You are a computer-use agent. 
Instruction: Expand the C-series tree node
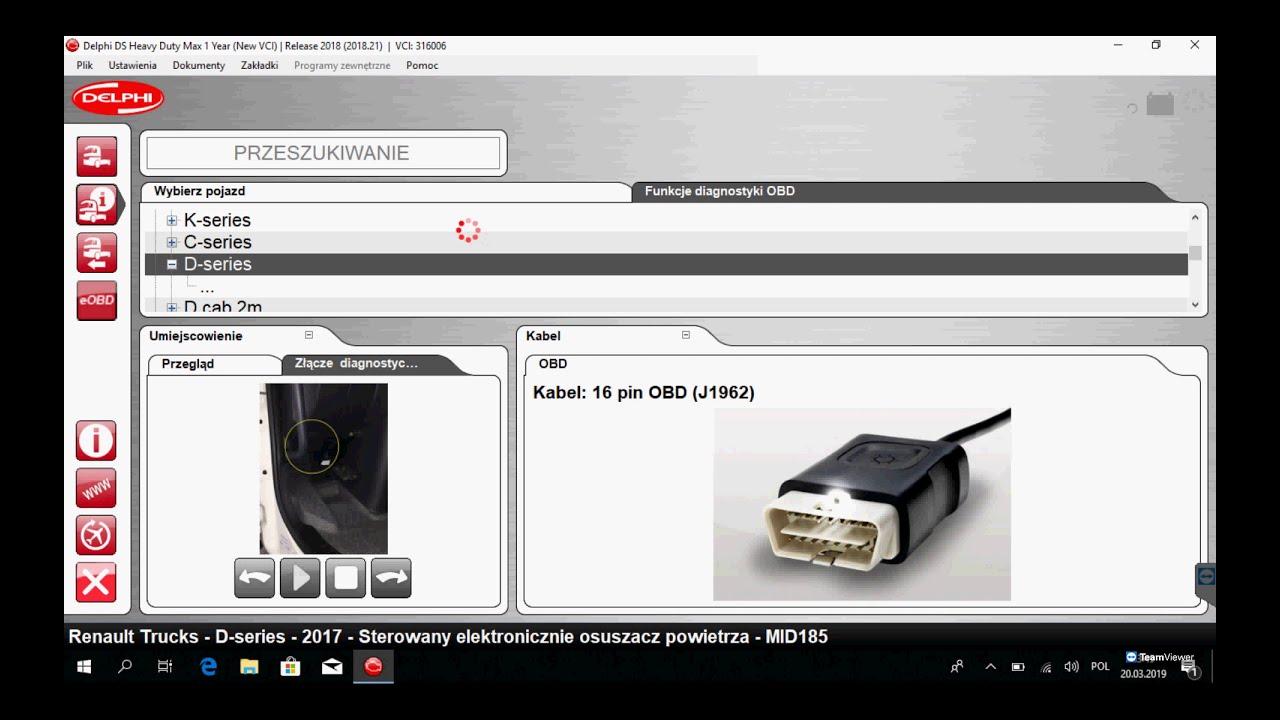pyautogui.click(x=172, y=242)
